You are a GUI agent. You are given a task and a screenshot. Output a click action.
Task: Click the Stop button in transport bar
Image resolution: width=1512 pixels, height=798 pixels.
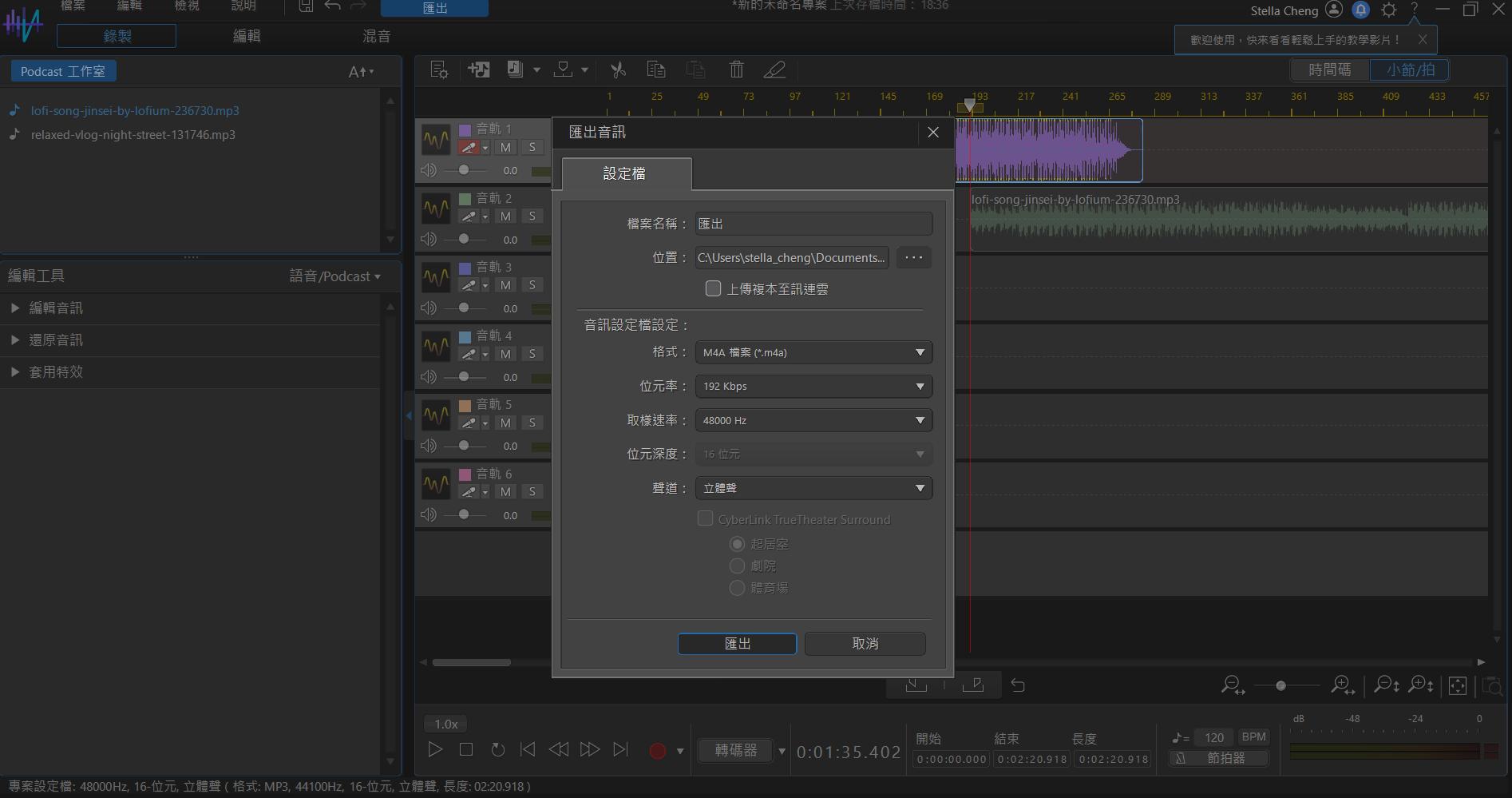(x=466, y=749)
